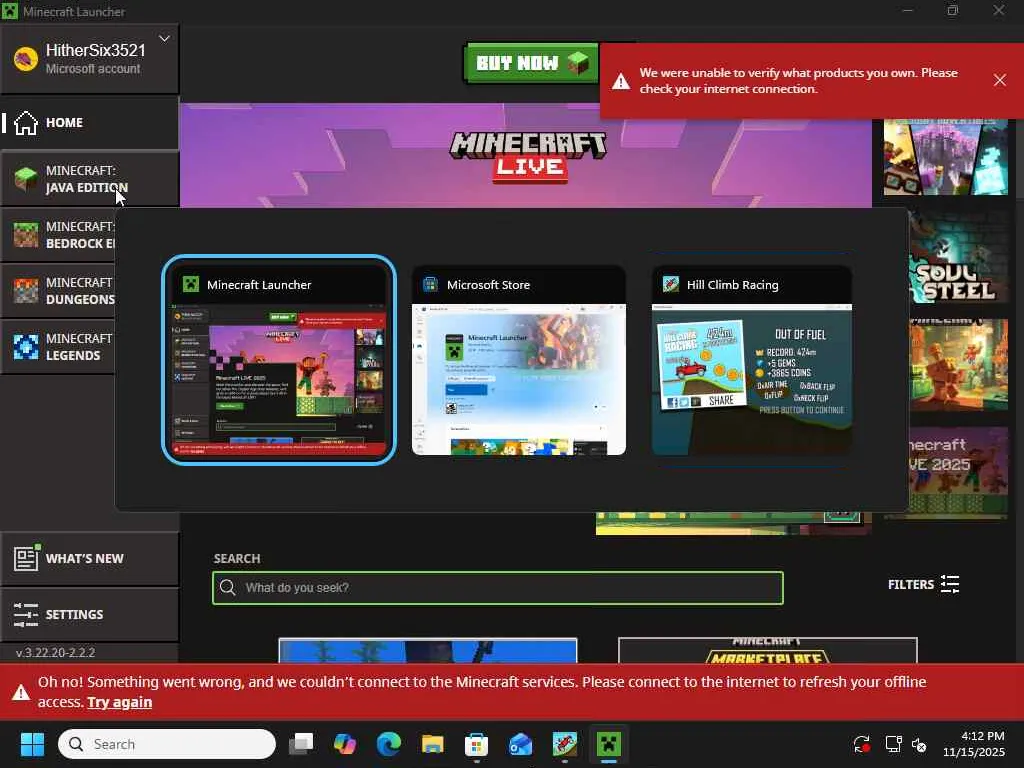Image resolution: width=1024 pixels, height=768 pixels.
Task: Open the Windows Start menu
Action: pos(32,744)
